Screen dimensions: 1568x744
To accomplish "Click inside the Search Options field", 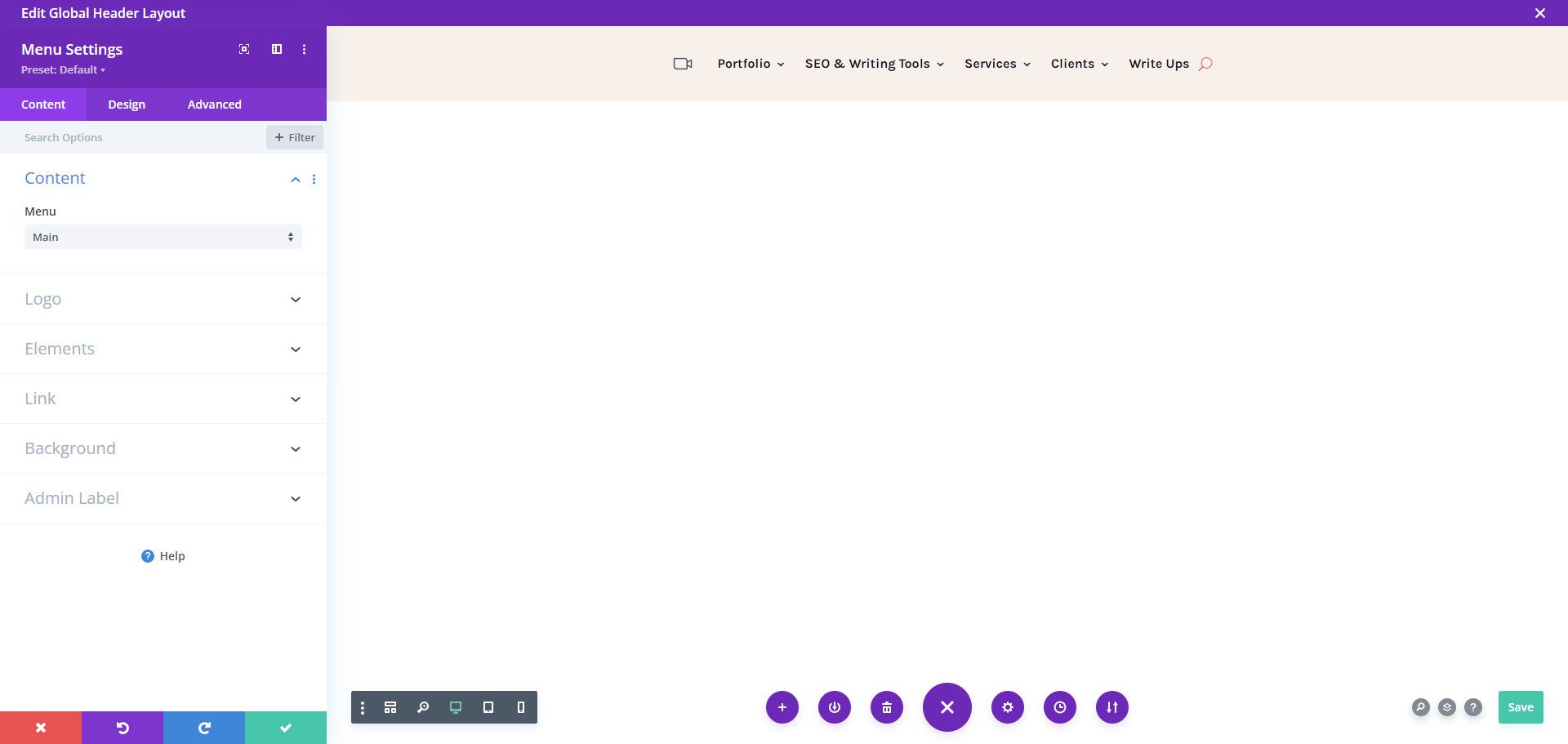I will coord(131,137).
